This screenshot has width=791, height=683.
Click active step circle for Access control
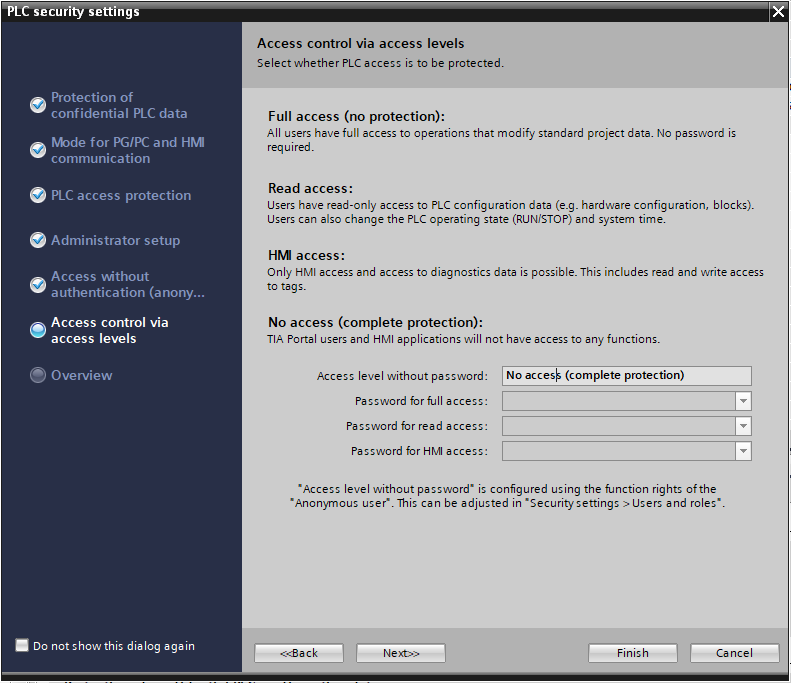[38, 330]
